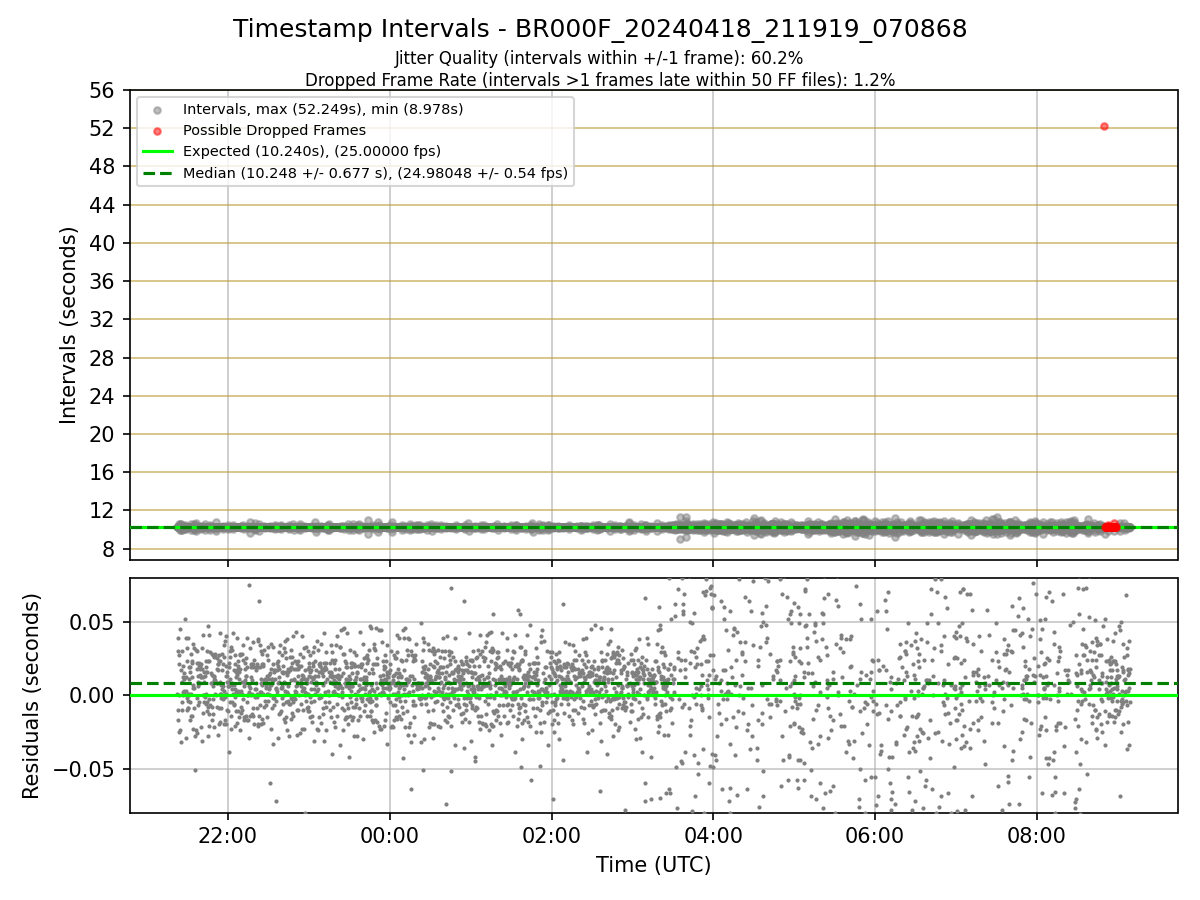Click the '22:00' x-axis tick label
This screenshot has height=900, width=1200.
point(227,834)
